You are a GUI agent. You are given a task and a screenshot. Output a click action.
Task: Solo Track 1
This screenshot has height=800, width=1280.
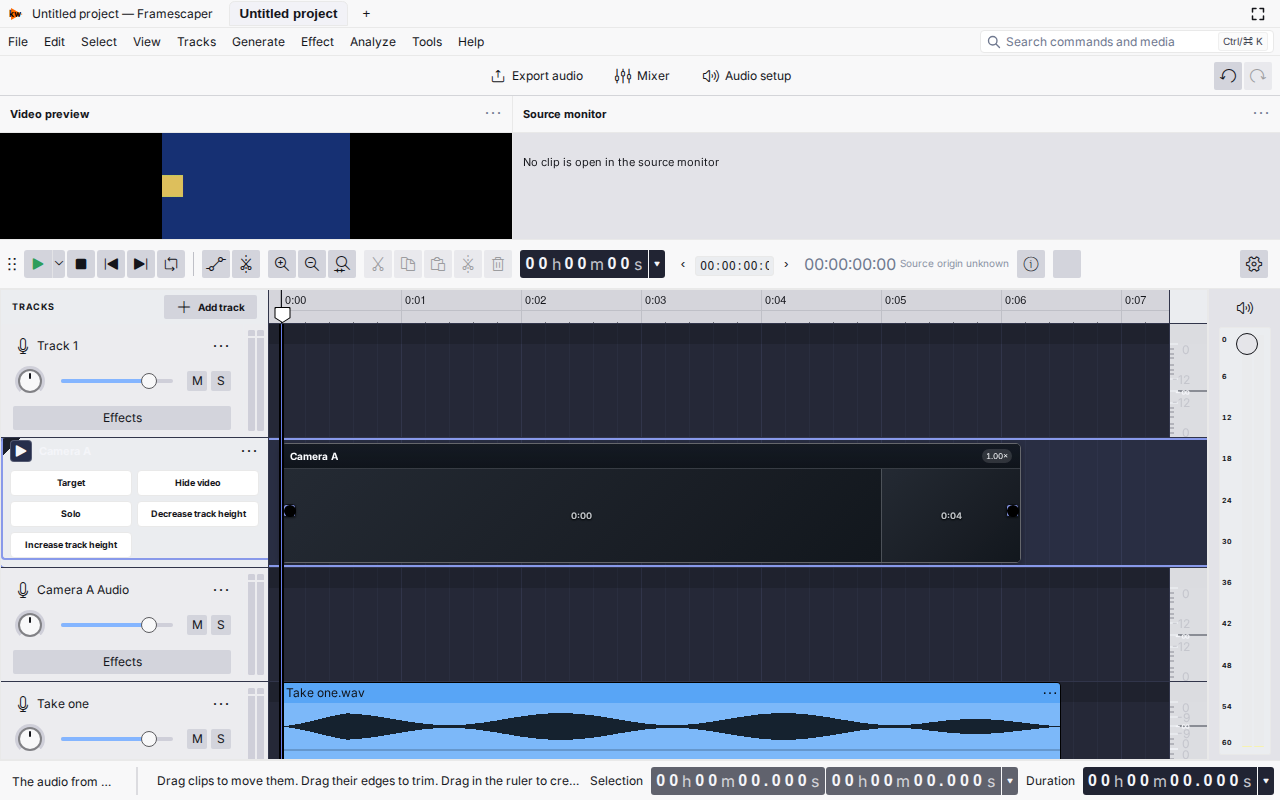[x=221, y=381]
